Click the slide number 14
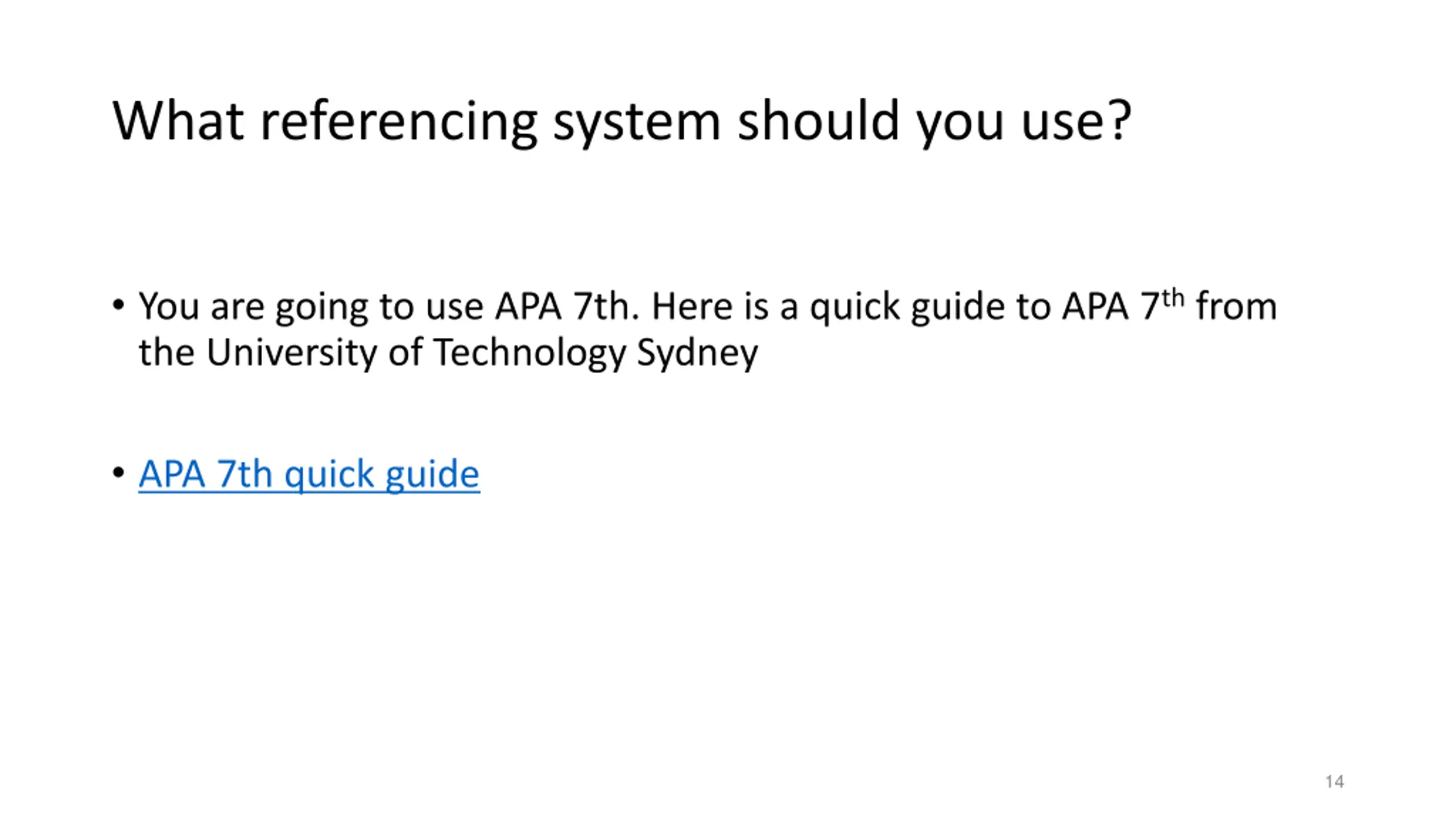Image resolution: width=1456 pixels, height=819 pixels. click(x=1334, y=781)
